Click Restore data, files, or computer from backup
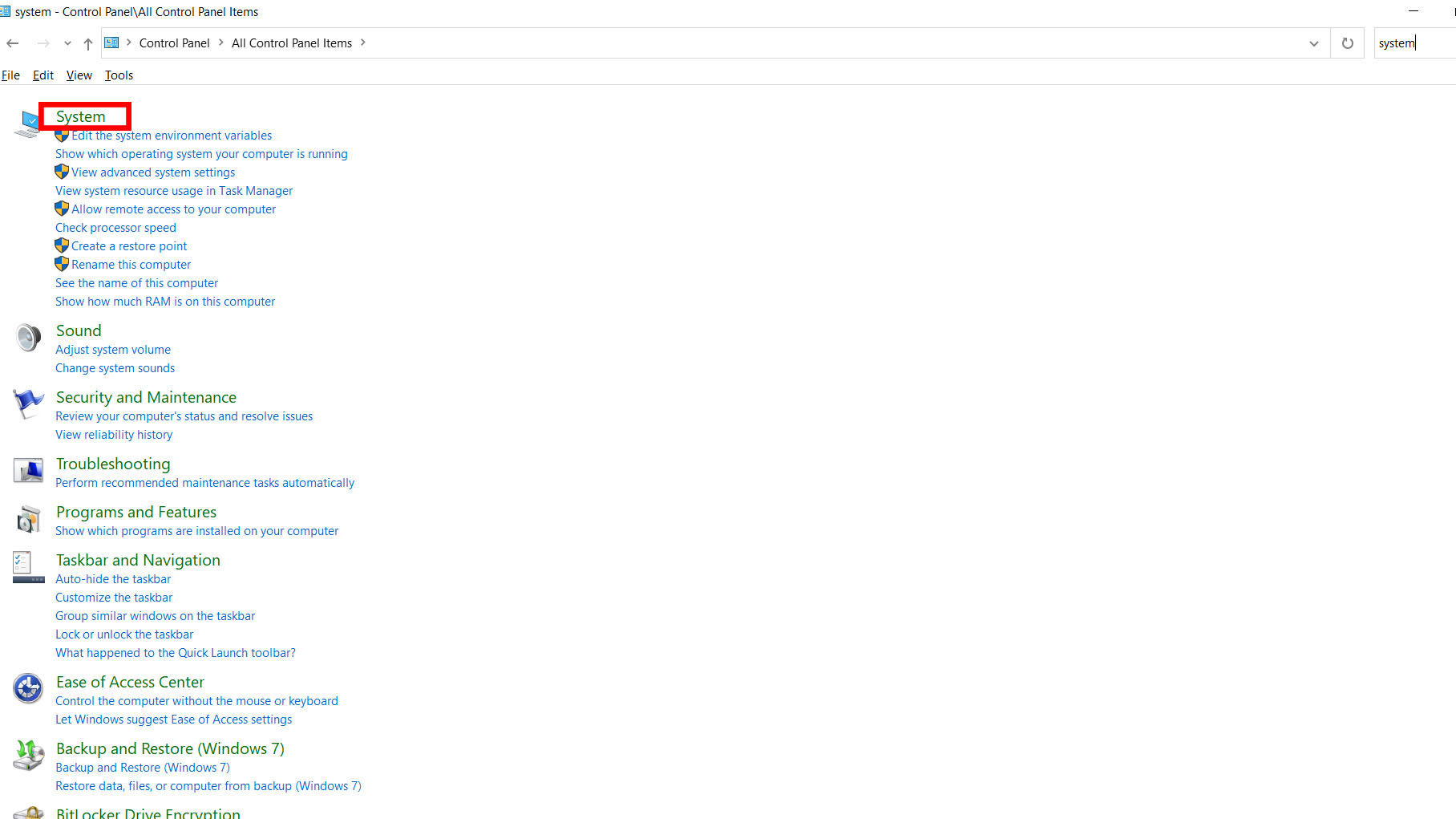Screen dimensions: 1456x819 tap(208, 786)
